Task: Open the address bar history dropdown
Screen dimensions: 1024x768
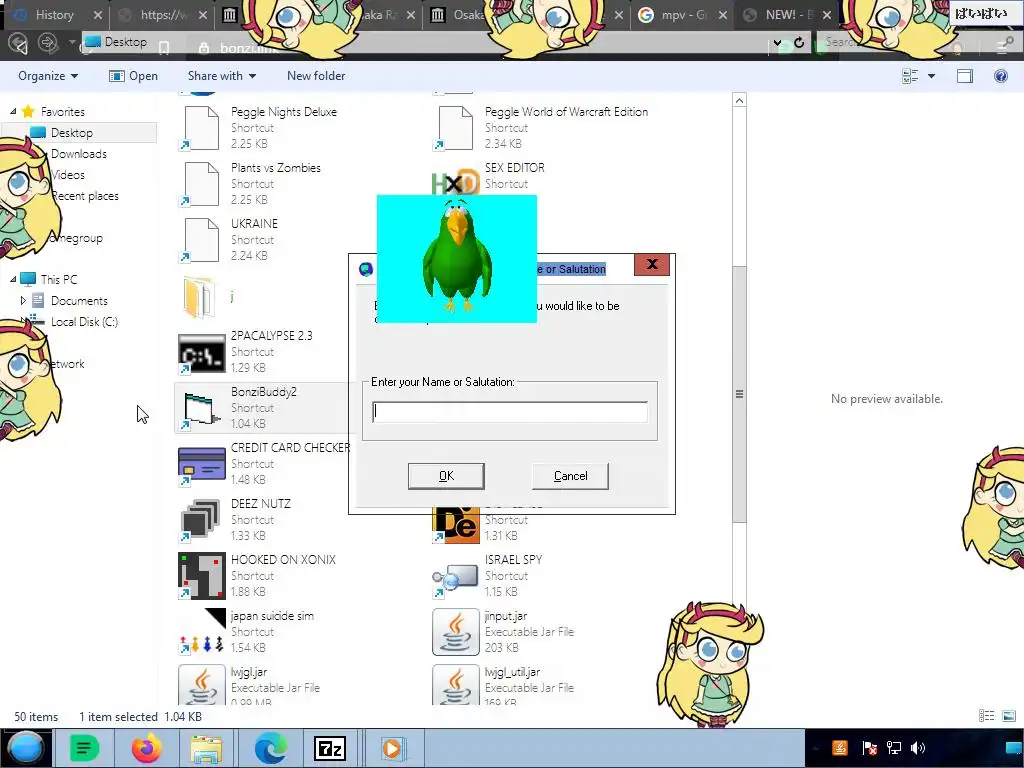Action: pyautogui.click(x=777, y=42)
